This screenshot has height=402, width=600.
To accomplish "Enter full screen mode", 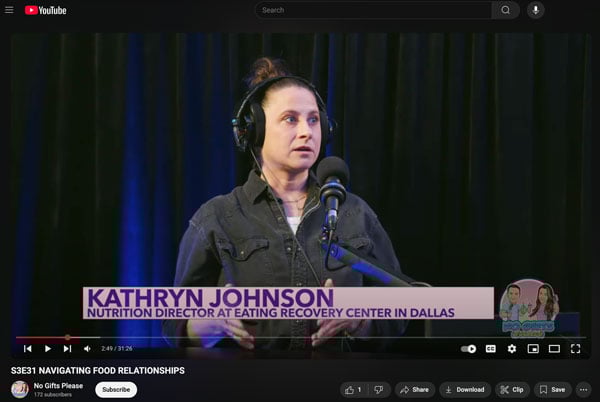I will point(575,349).
